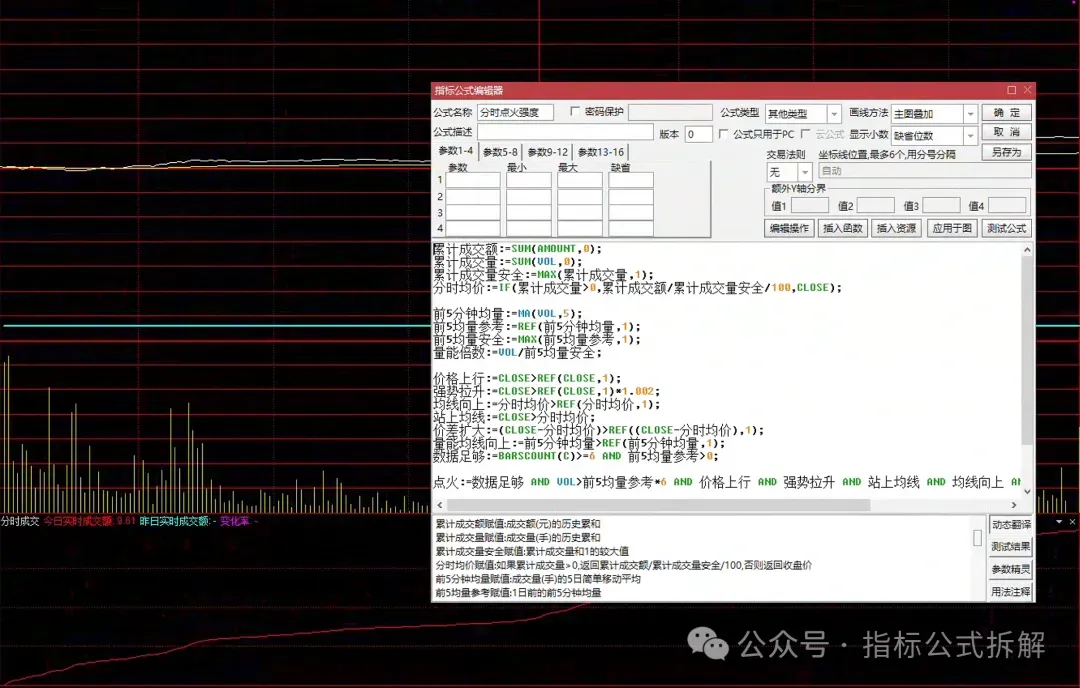Close the 指标公式编辑器 window
The image size is (1080, 688).
pyautogui.click(x=1027, y=90)
